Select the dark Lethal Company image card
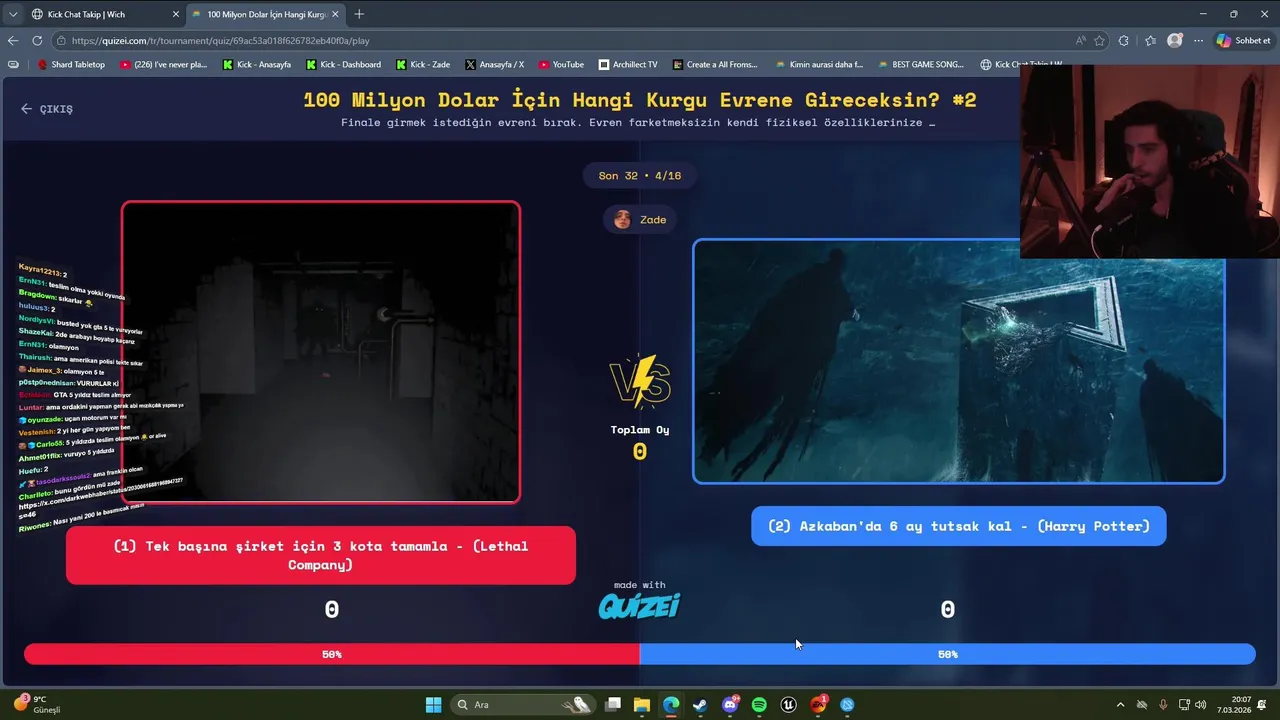The height and width of the screenshot is (720, 1280). [321, 352]
